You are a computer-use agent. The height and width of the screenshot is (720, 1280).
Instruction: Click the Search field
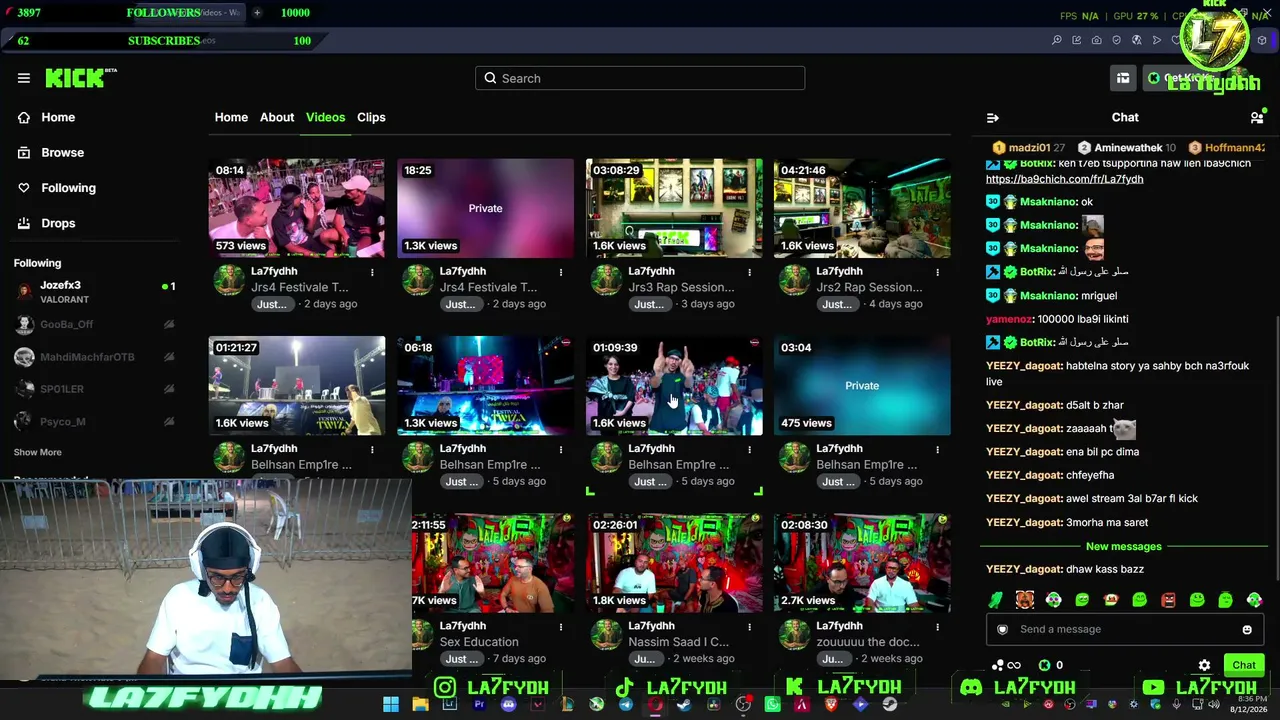click(x=640, y=78)
